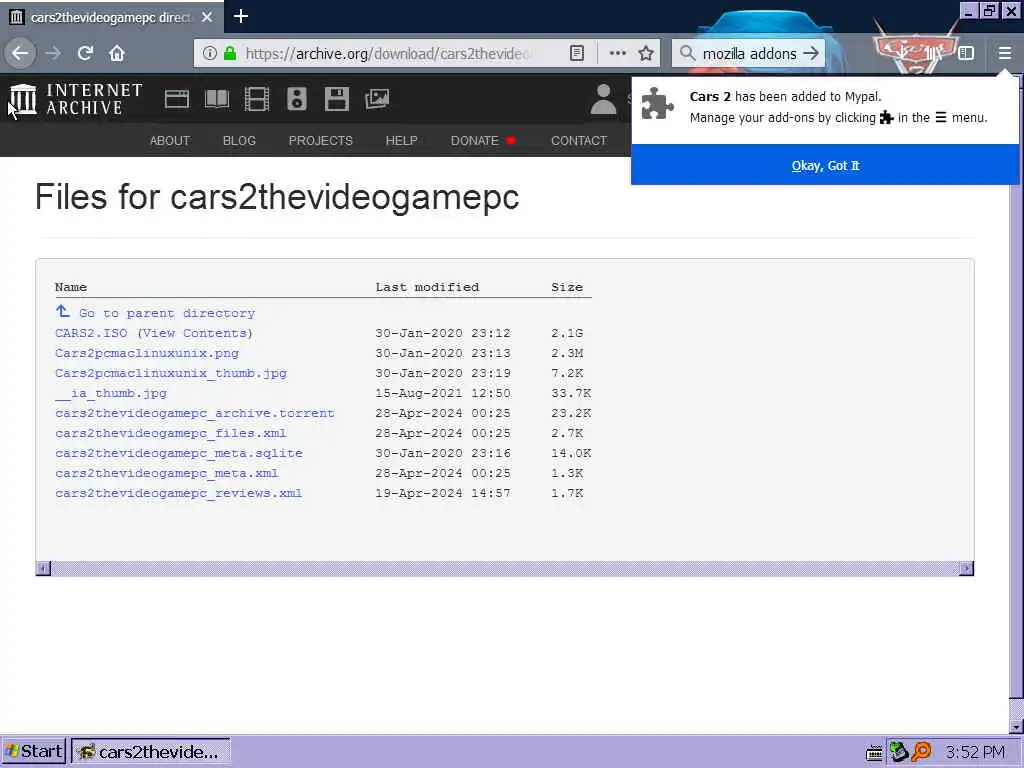Click the search box with mozilla addons
Screen dimensions: 1024x768
pyautogui.click(x=750, y=53)
